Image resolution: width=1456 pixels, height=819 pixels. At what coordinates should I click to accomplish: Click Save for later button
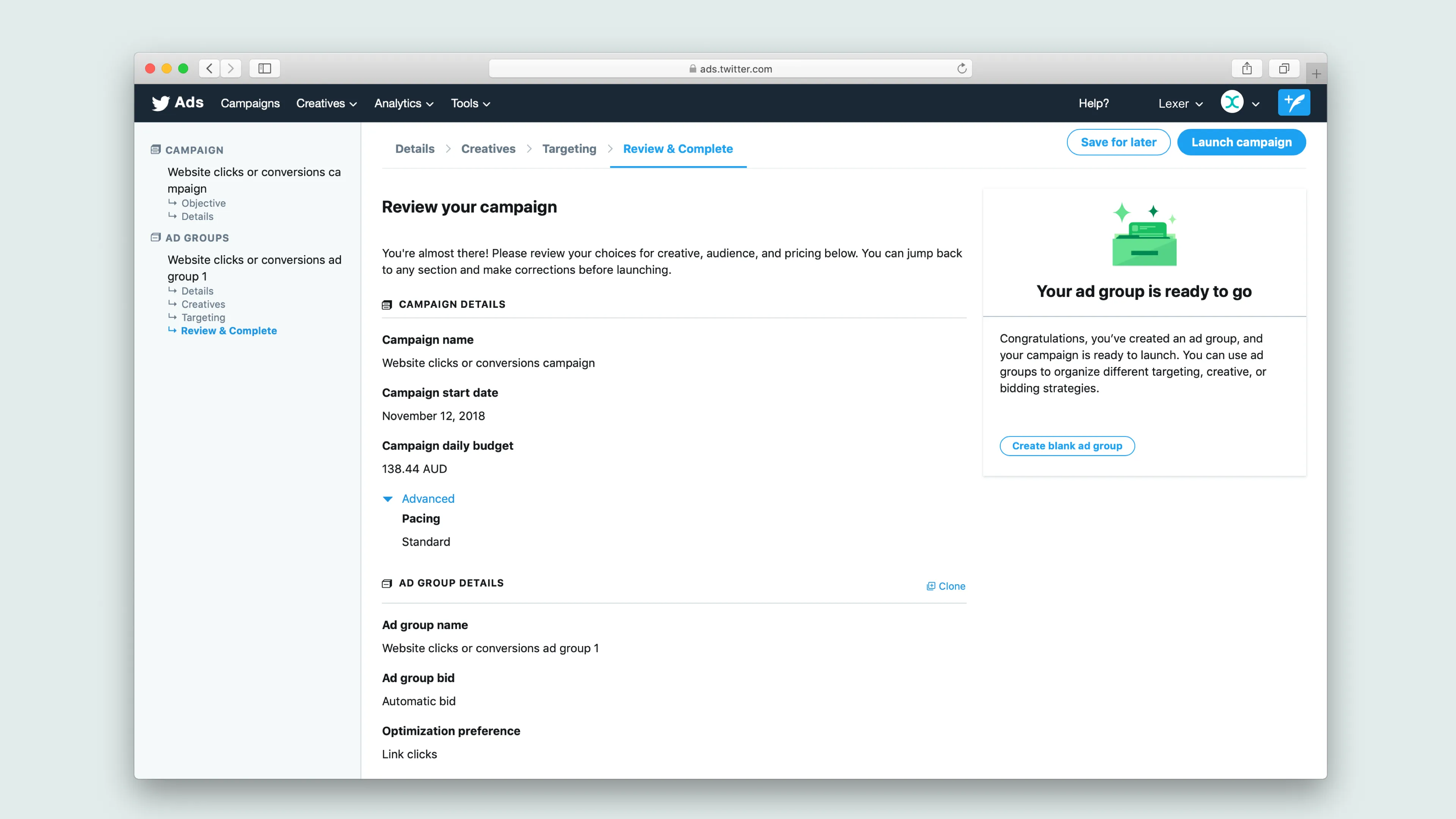click(1118, 143)
